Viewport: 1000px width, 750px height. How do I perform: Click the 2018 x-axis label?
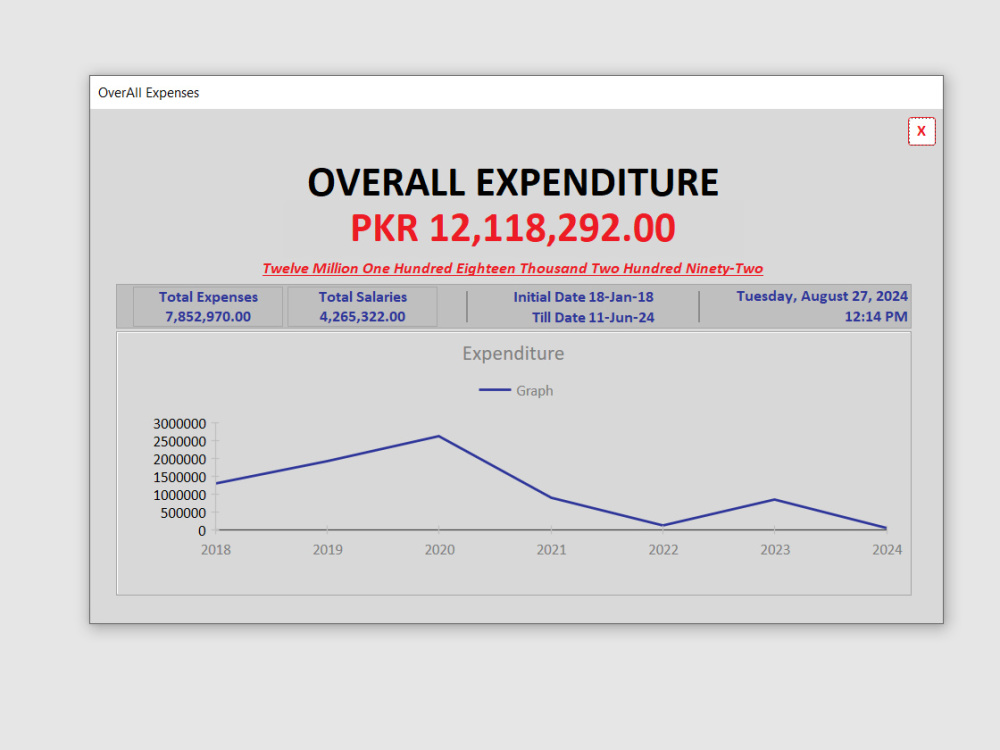[x=216, y=550]
